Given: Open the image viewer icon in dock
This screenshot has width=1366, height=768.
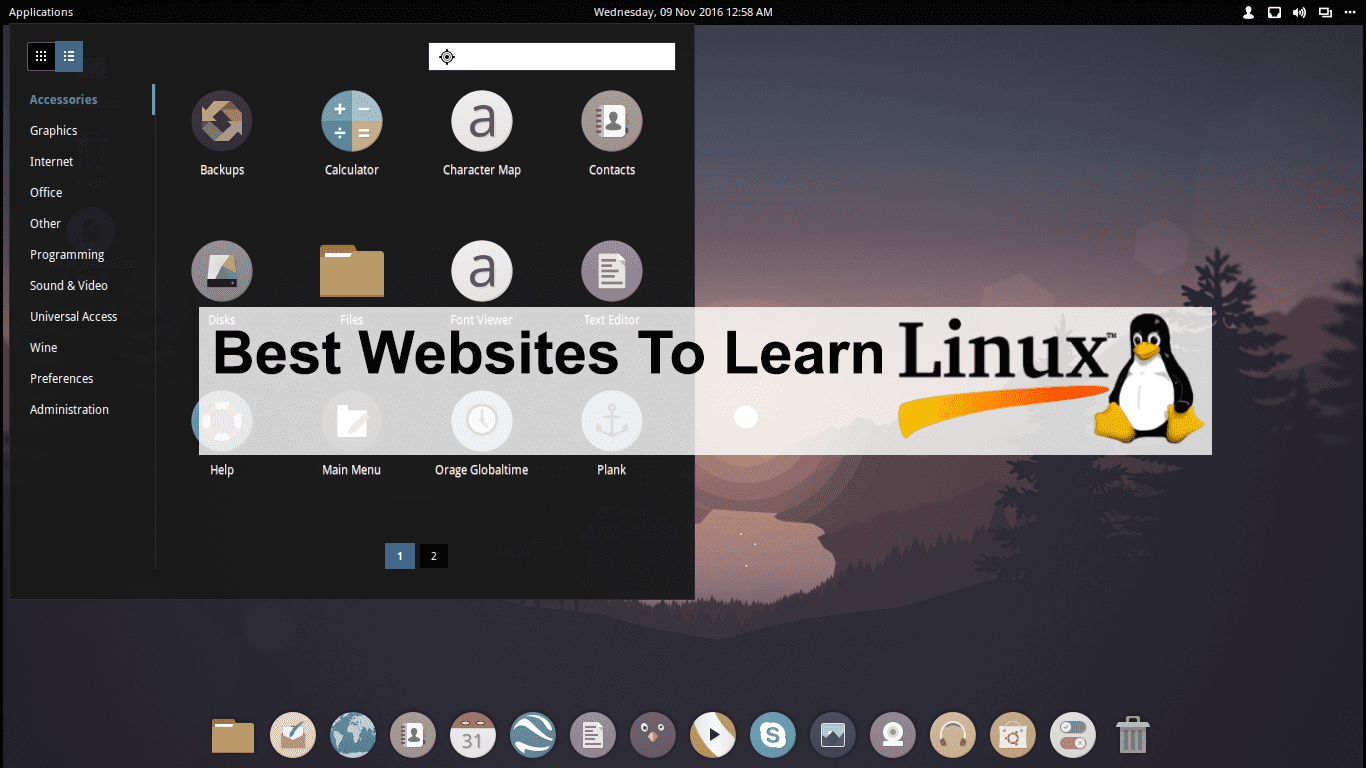Looking at the screenshot, I should [x=833, y=736].
